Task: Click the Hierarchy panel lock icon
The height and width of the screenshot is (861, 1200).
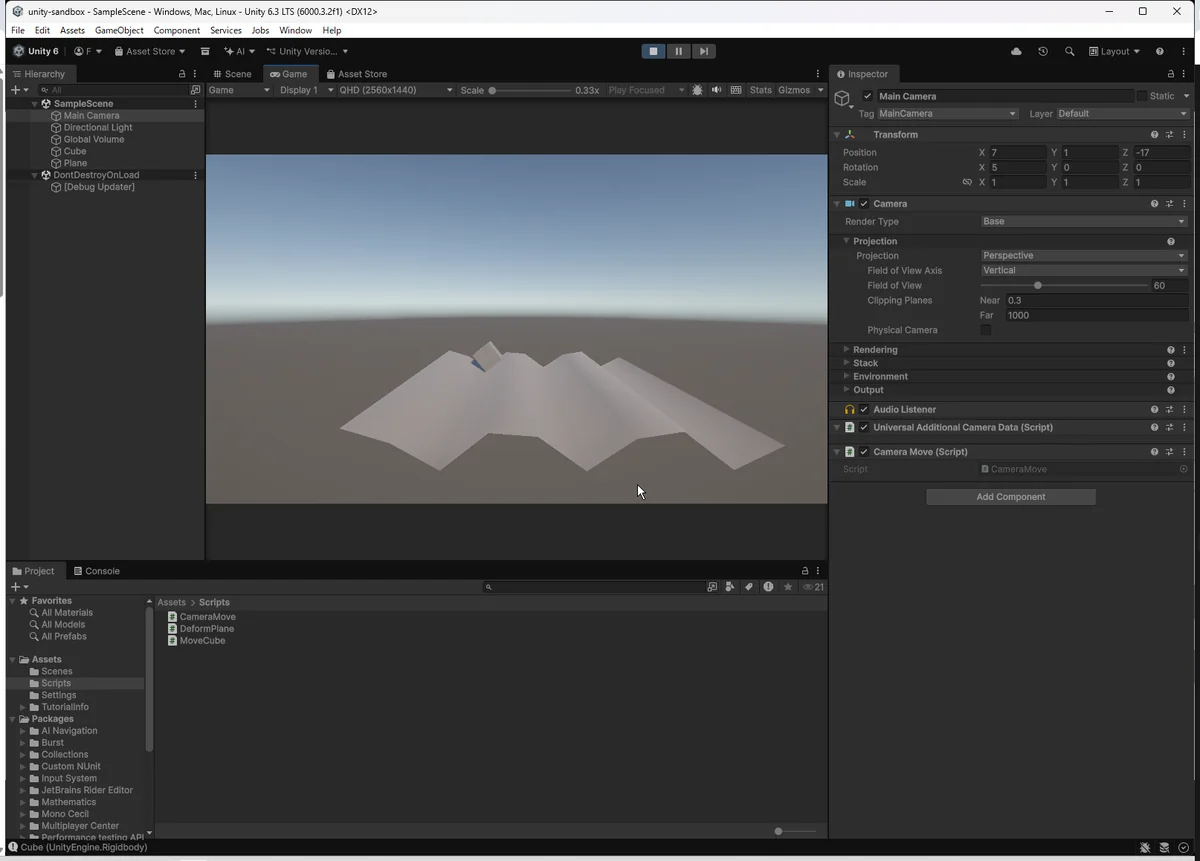Action: coord(181,74)
